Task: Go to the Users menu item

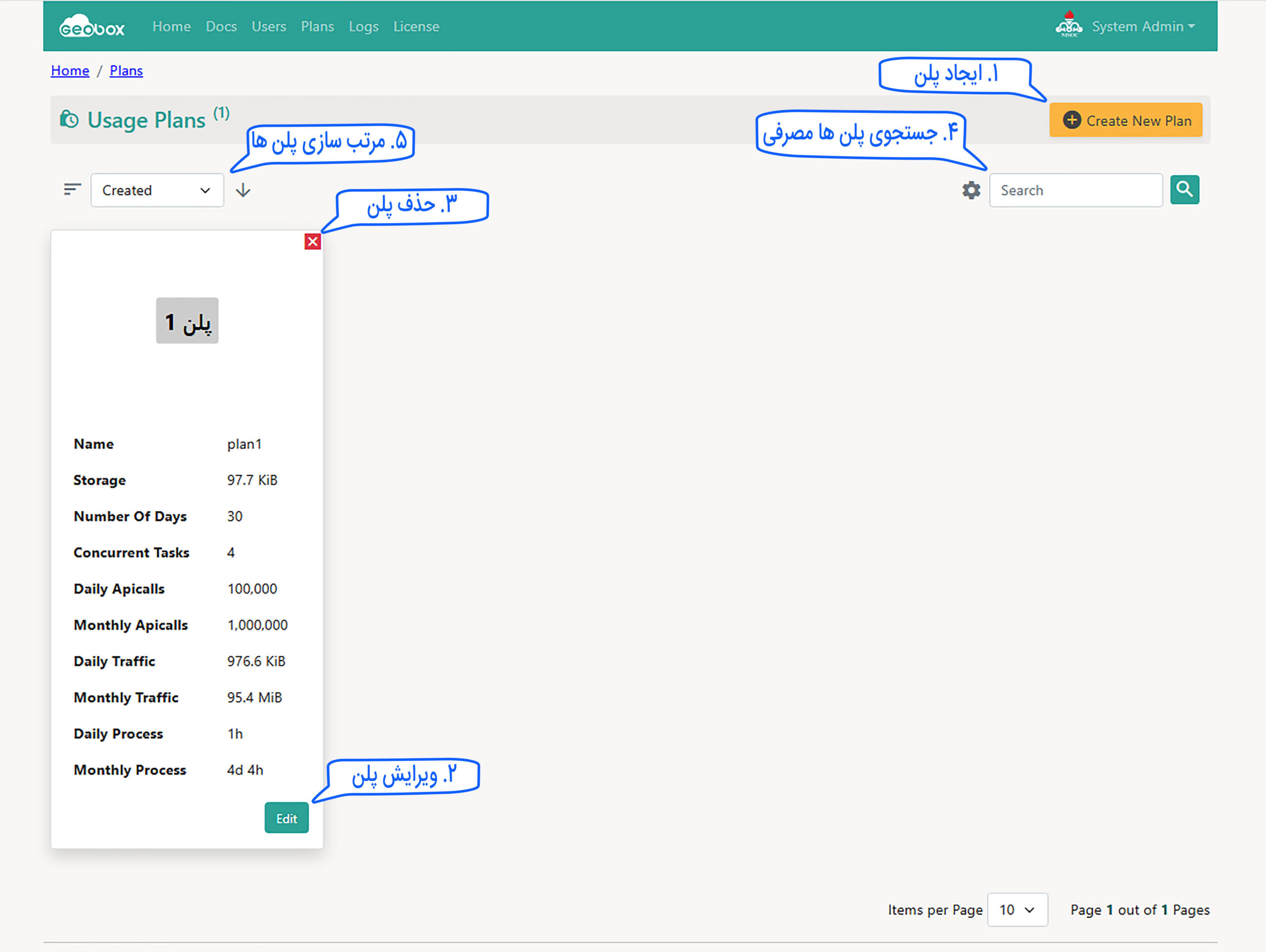Action: point(269,26)
